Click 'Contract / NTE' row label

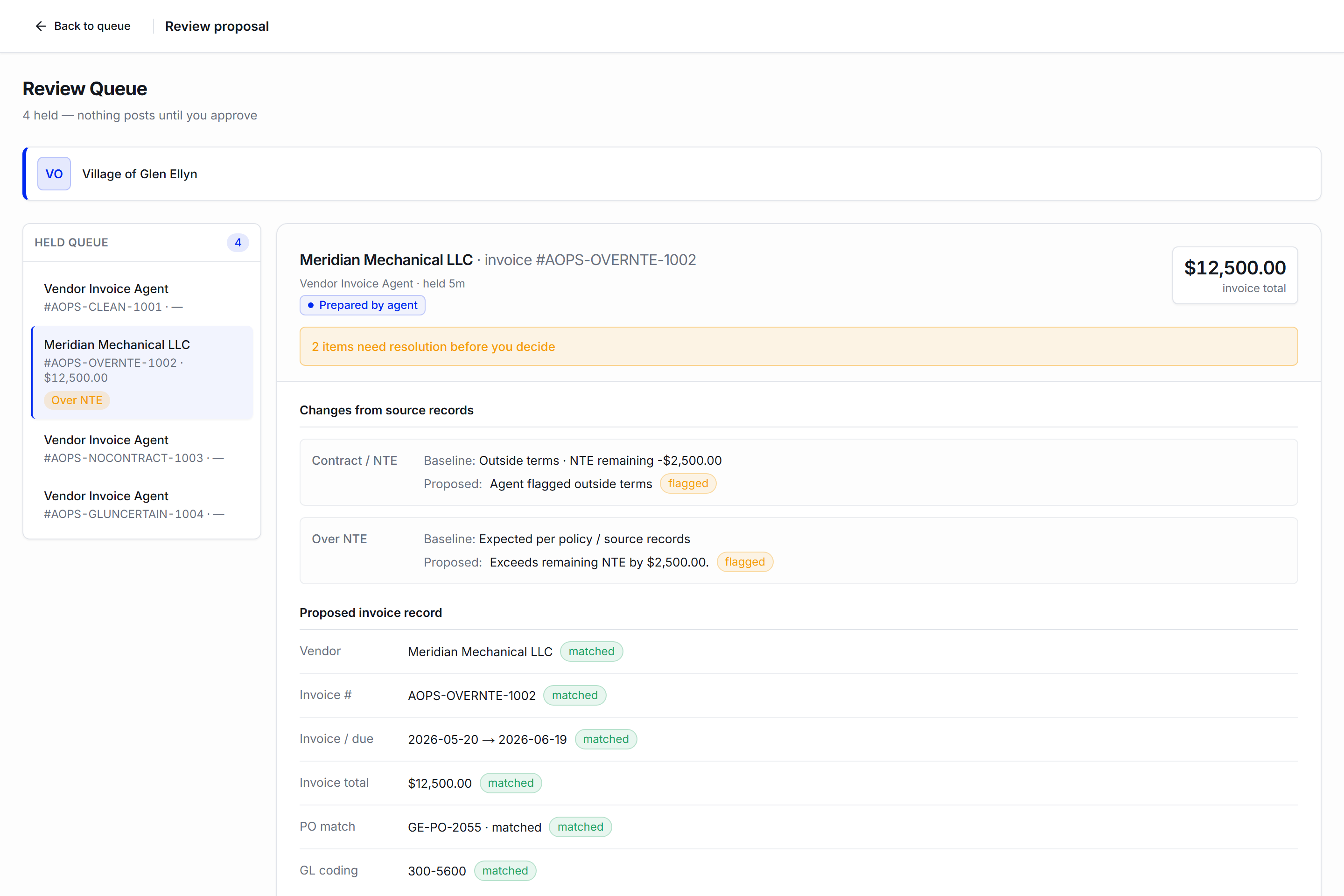coord(354,461)
